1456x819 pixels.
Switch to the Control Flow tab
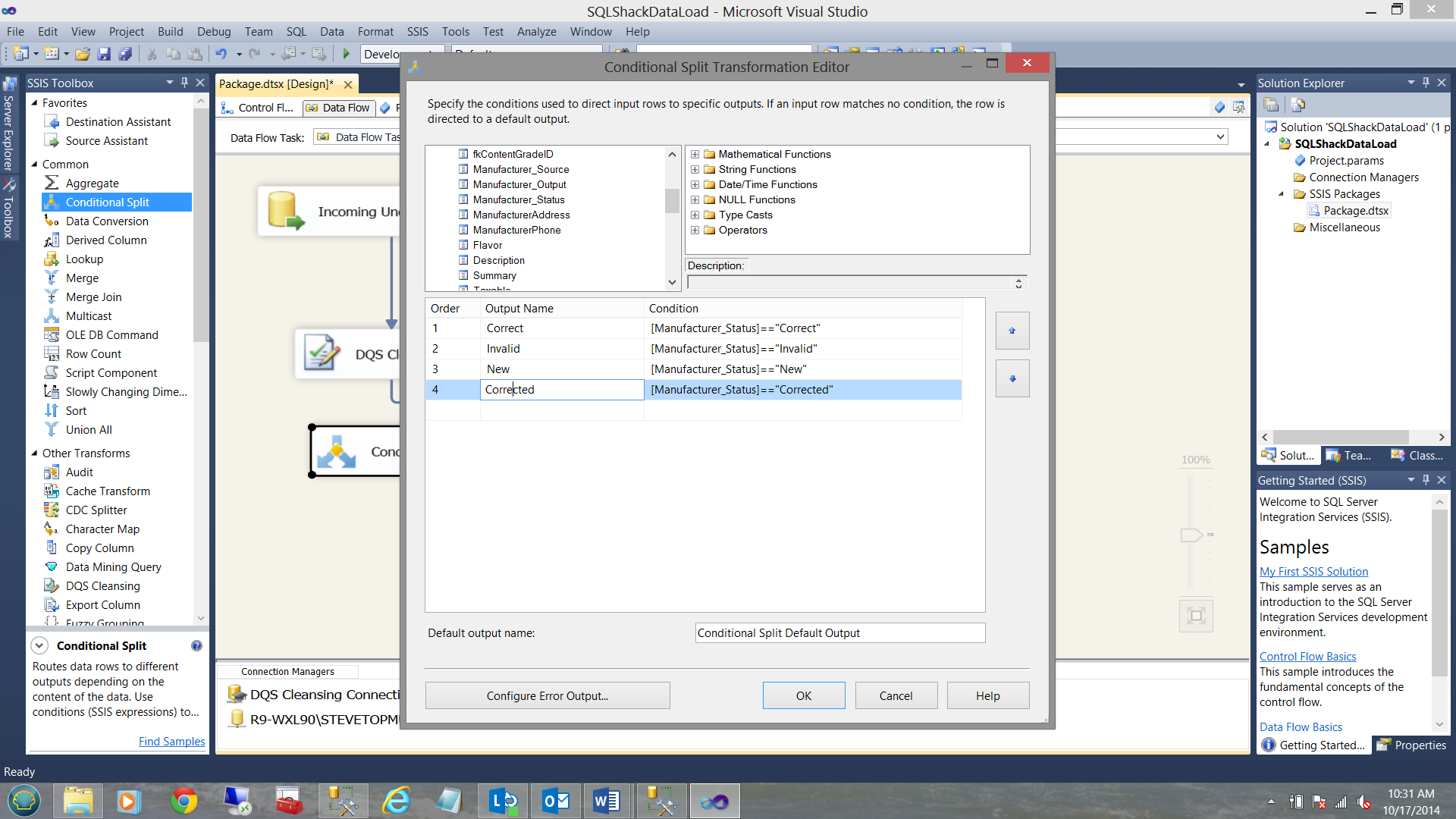(x=258, y=108)
